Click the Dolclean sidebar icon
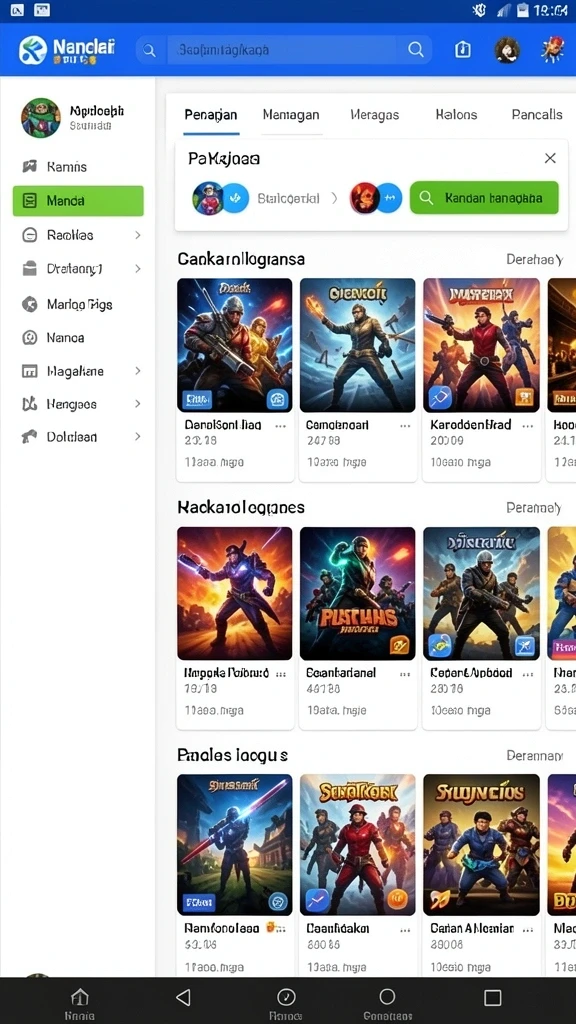576x1024 pixels. click(x=29, y=437)
